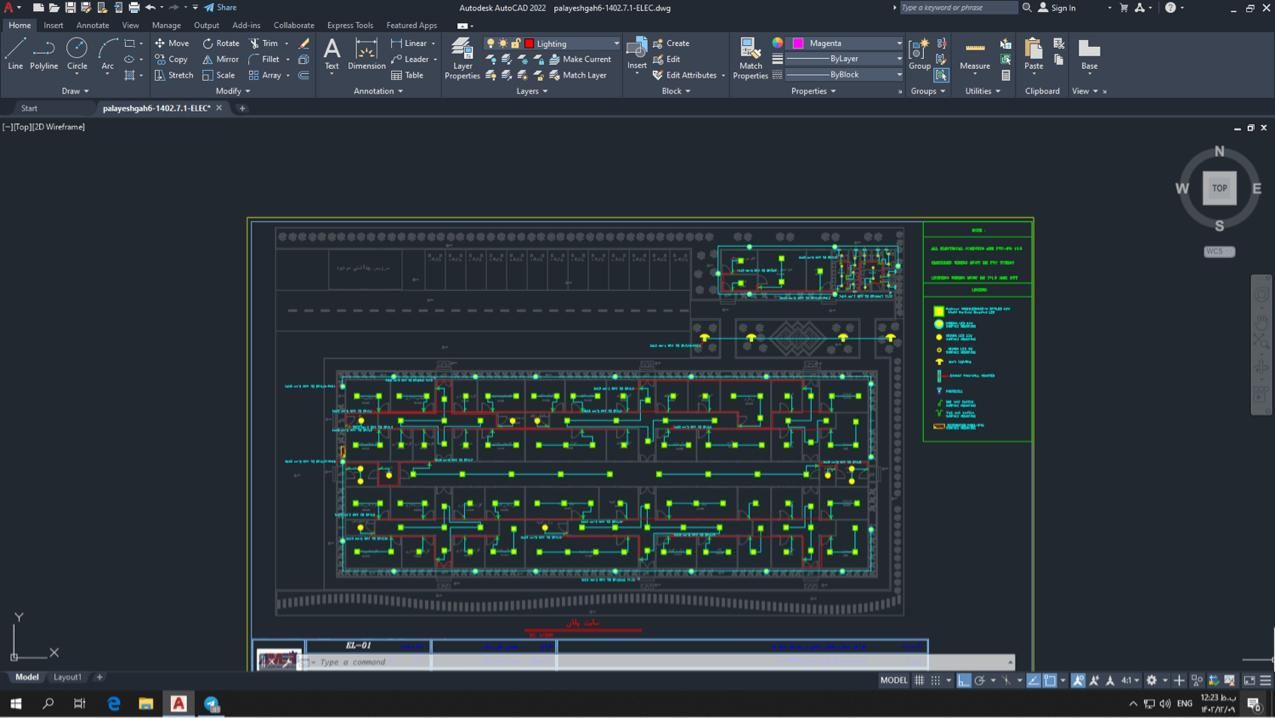Viewport: 1275px width, 718px height.
Task: Toggle MODEL space button in status bar
Action: click(893, 680)
